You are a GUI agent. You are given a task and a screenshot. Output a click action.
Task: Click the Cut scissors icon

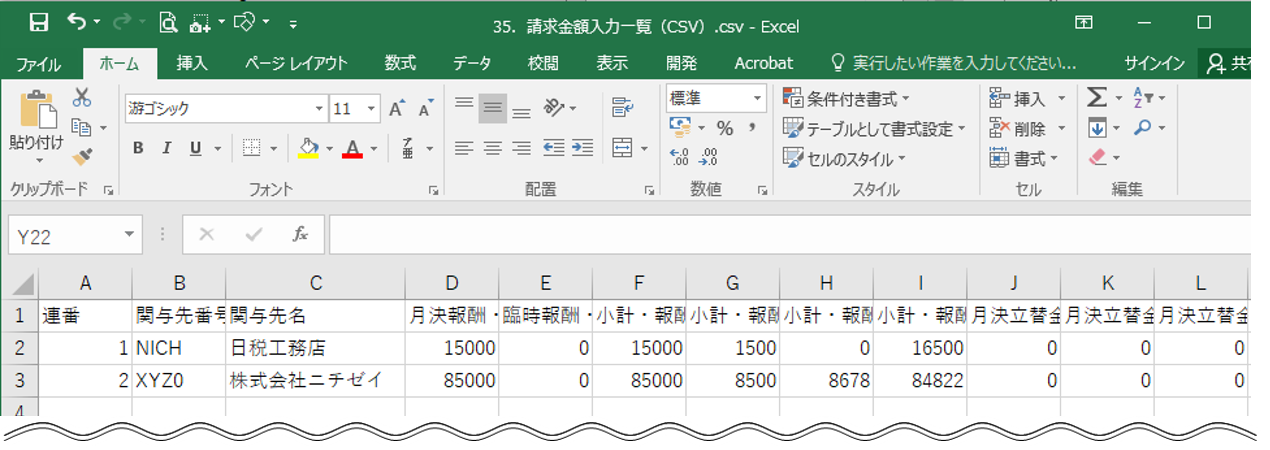(x=82, y=97)
